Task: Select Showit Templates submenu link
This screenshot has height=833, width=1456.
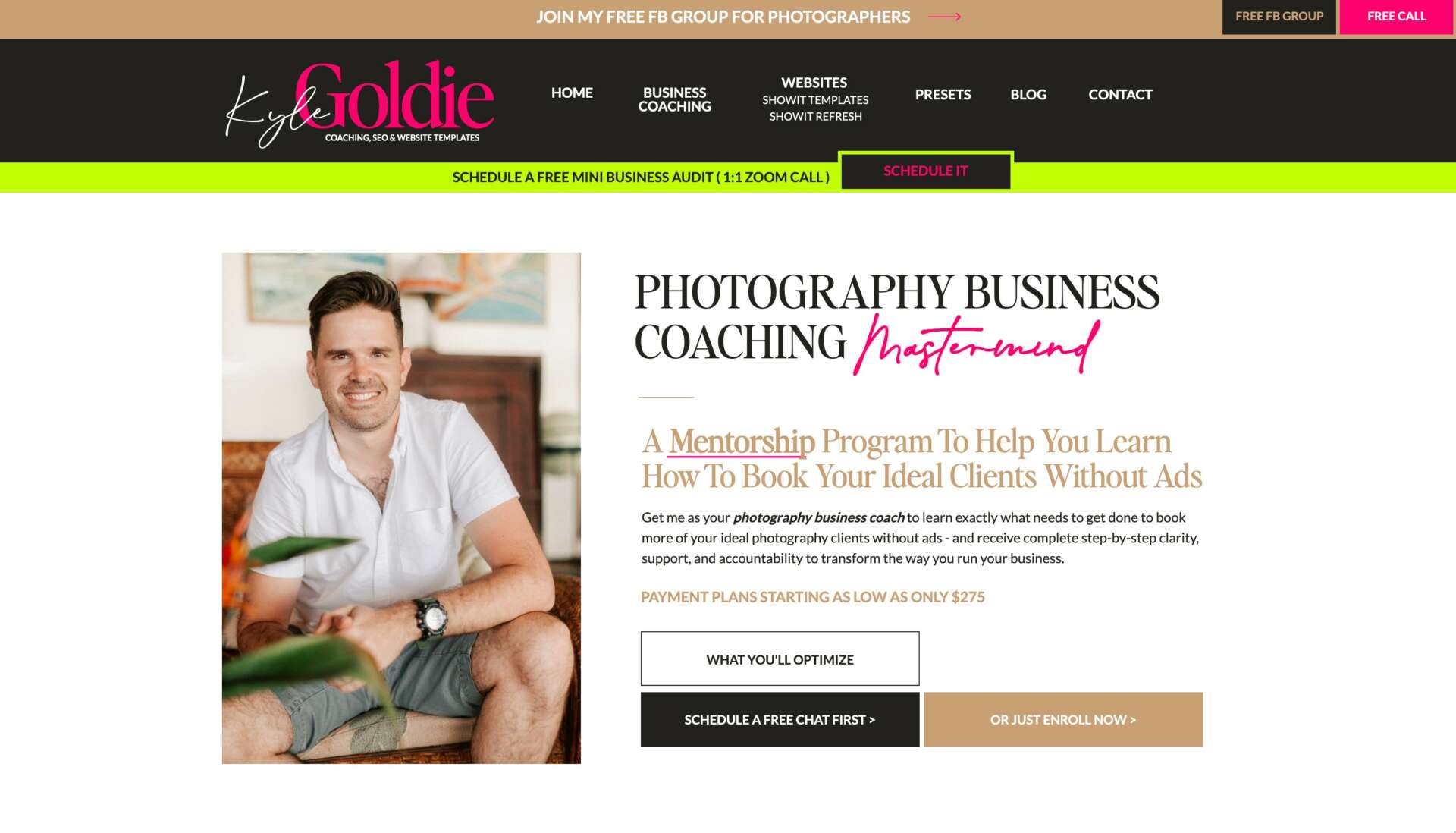Action: (x=815, y=100)
